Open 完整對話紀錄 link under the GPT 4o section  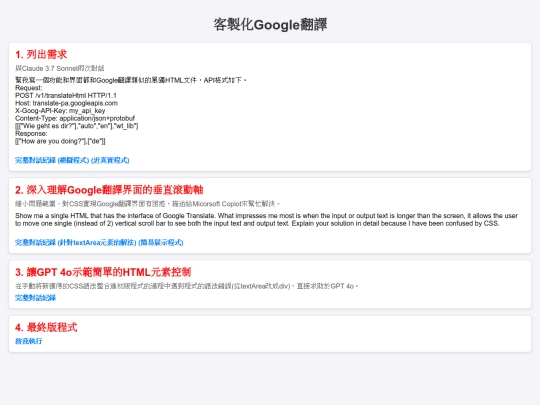tap(35, 298)
